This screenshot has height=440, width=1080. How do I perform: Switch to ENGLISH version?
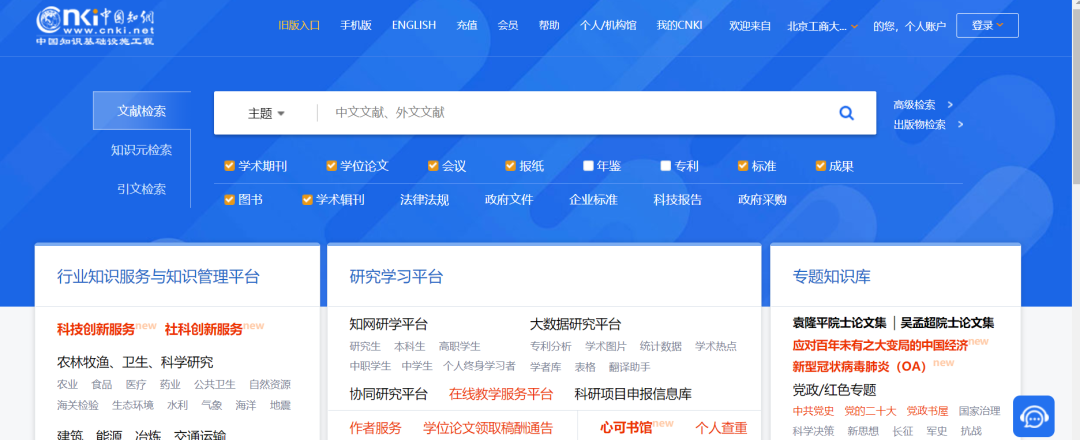[414, 25]
